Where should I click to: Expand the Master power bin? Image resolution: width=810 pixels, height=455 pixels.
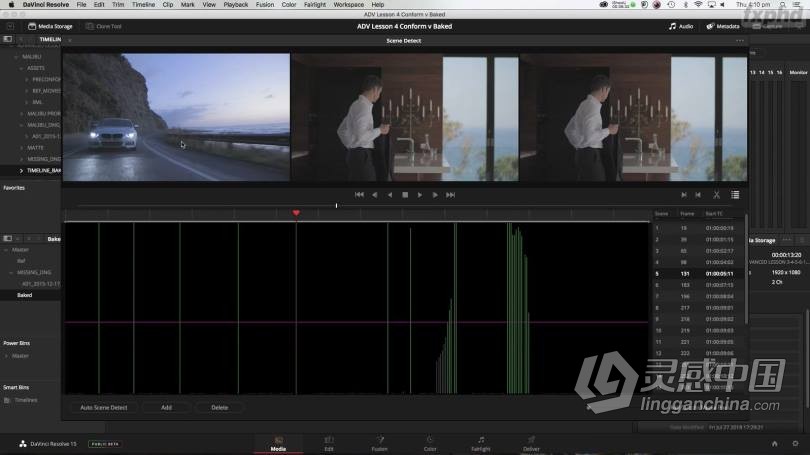click(x=6, y=356)
